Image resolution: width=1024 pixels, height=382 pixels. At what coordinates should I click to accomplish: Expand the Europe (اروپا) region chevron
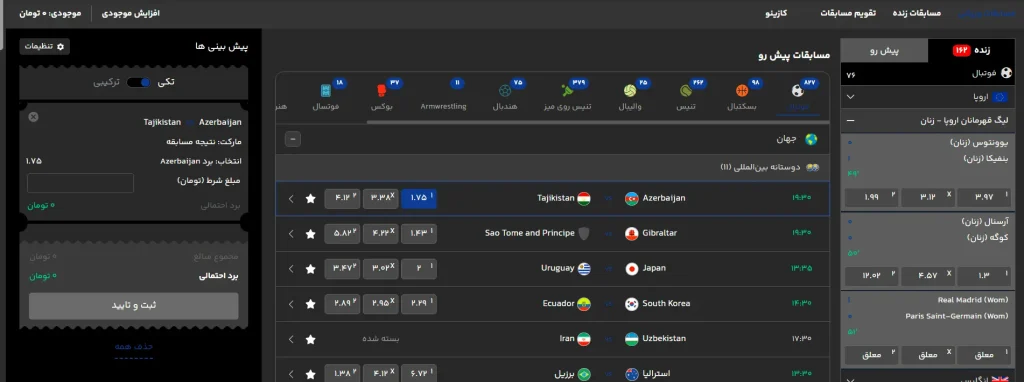tap(850, 97)
